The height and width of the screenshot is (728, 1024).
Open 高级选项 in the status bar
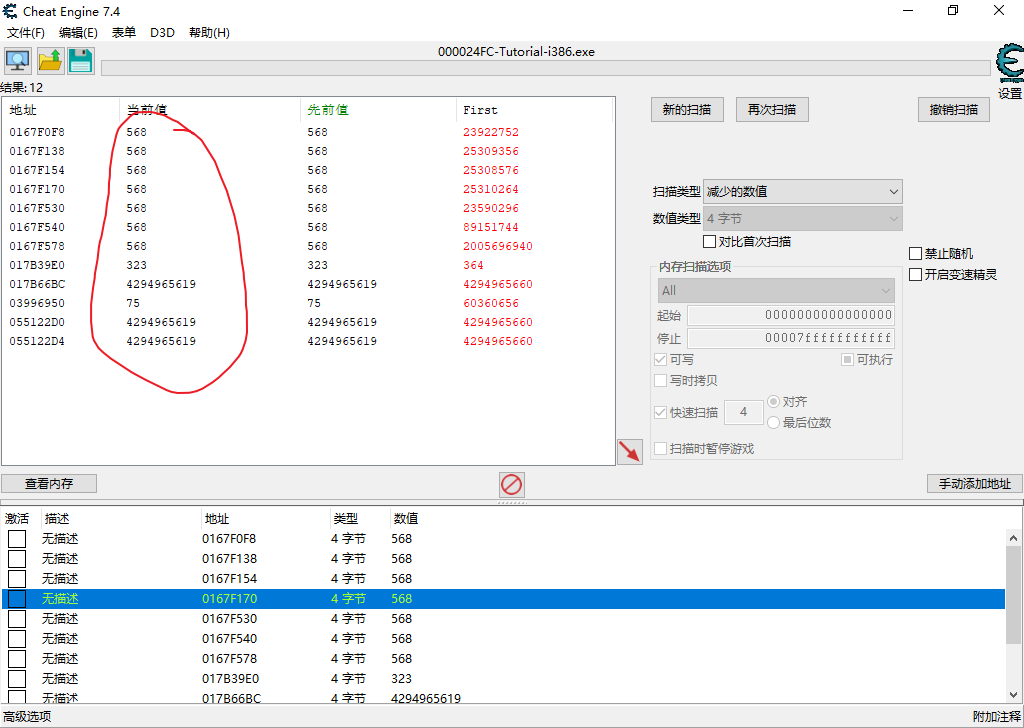tap(27, 716)
